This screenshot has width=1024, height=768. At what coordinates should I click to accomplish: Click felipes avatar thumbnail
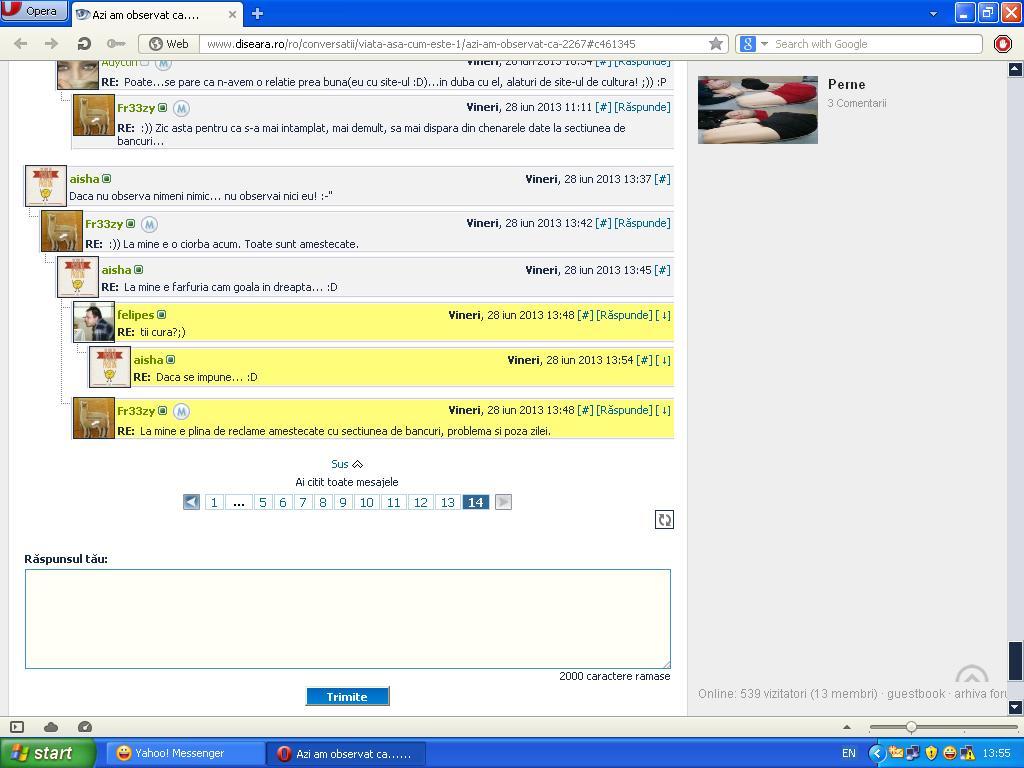pos(94,321)
